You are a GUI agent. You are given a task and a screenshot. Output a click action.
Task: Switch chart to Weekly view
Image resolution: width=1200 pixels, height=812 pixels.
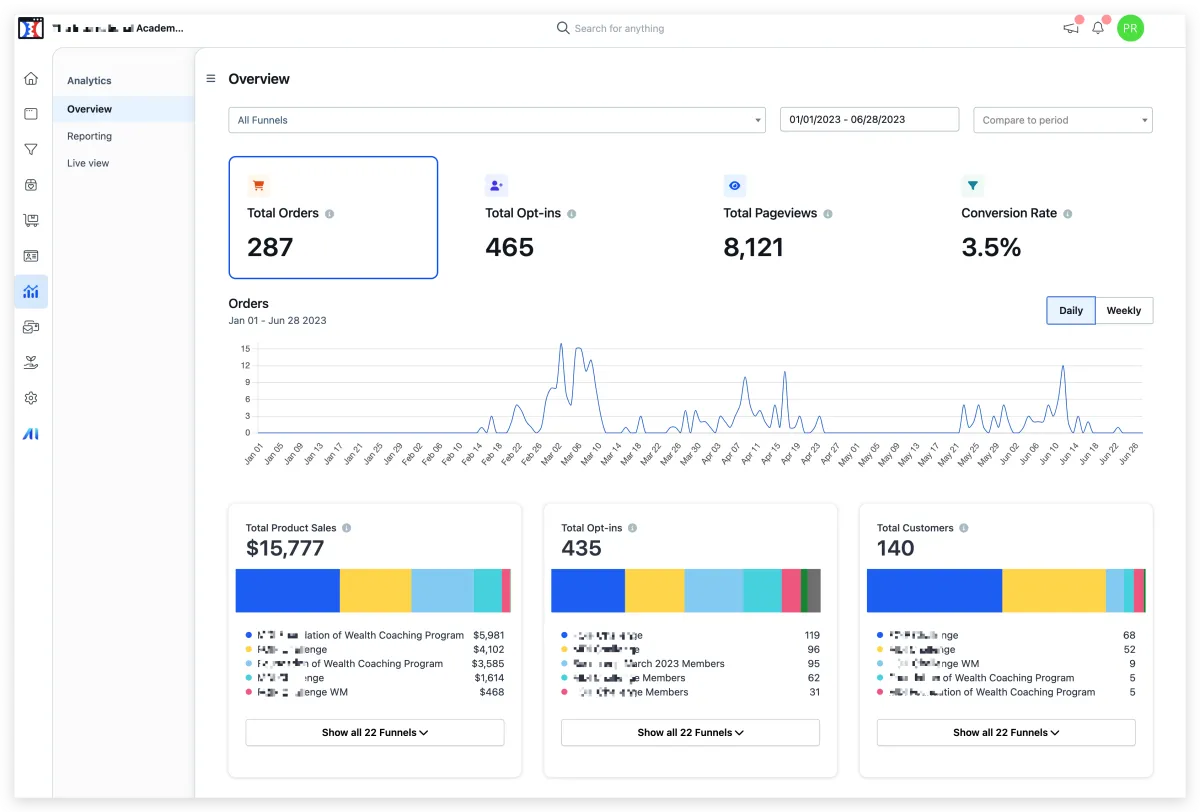click(1124, 311)
